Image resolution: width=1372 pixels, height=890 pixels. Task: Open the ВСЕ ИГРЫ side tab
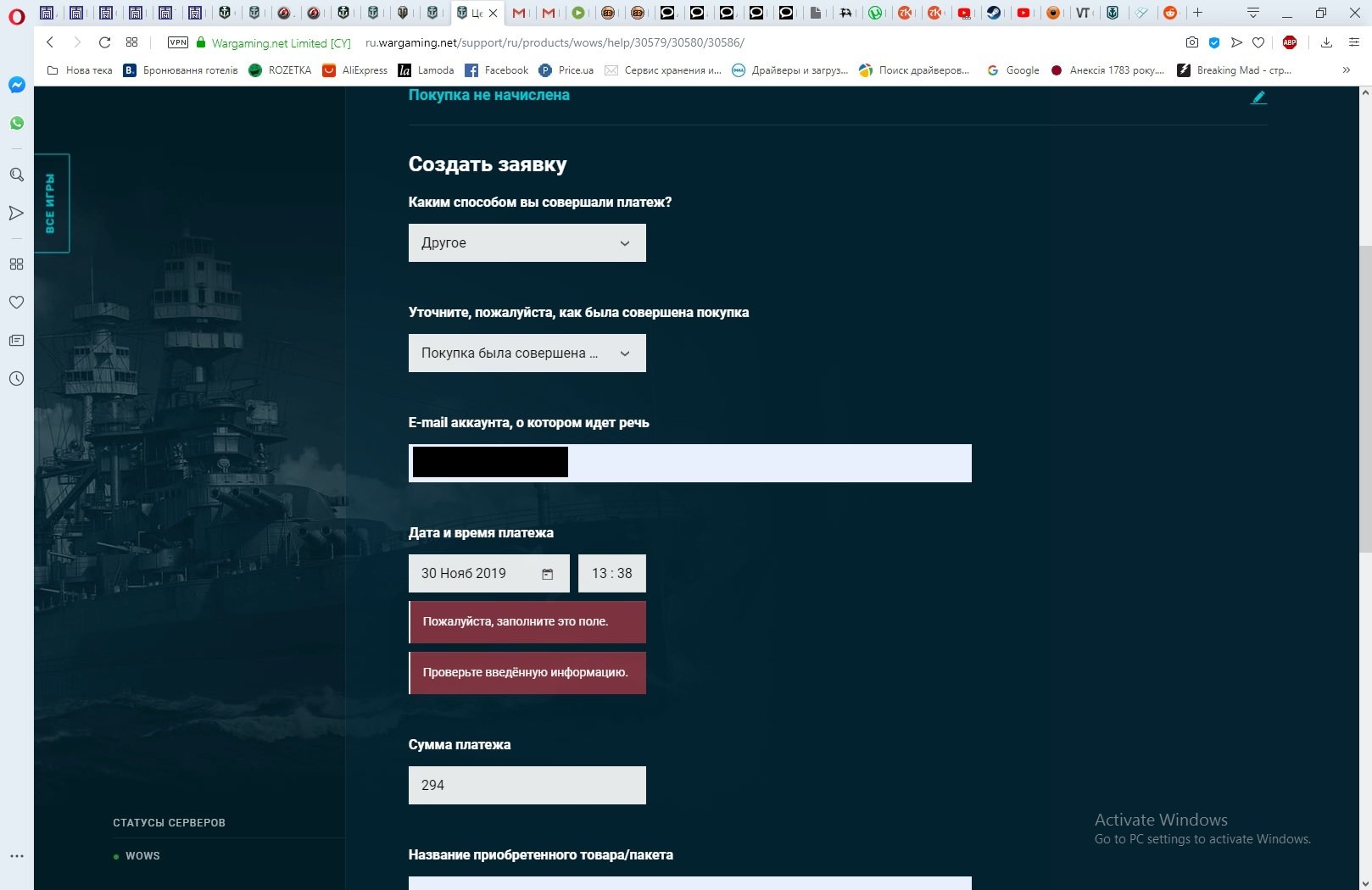pos(51,203)
